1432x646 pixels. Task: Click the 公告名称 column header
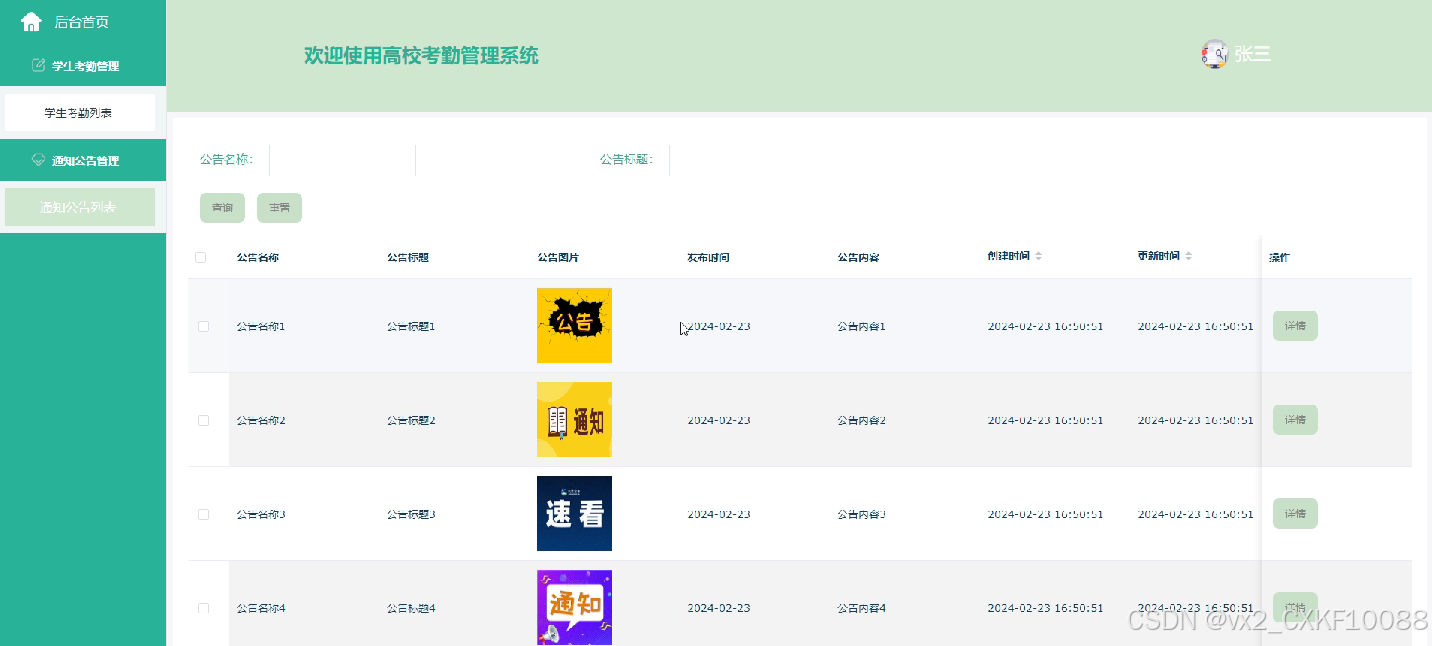tap(258, 257)
